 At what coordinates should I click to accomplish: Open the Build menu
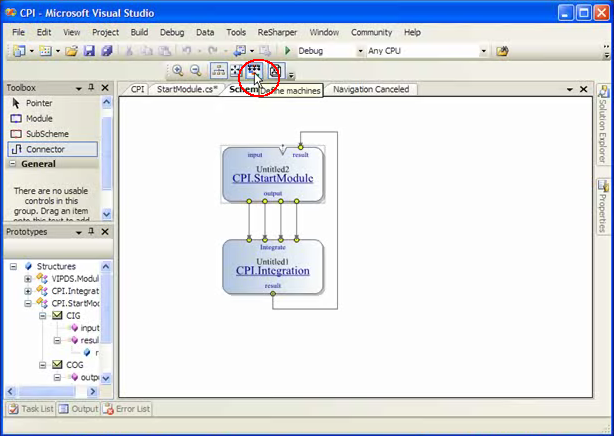pos(139,33)
